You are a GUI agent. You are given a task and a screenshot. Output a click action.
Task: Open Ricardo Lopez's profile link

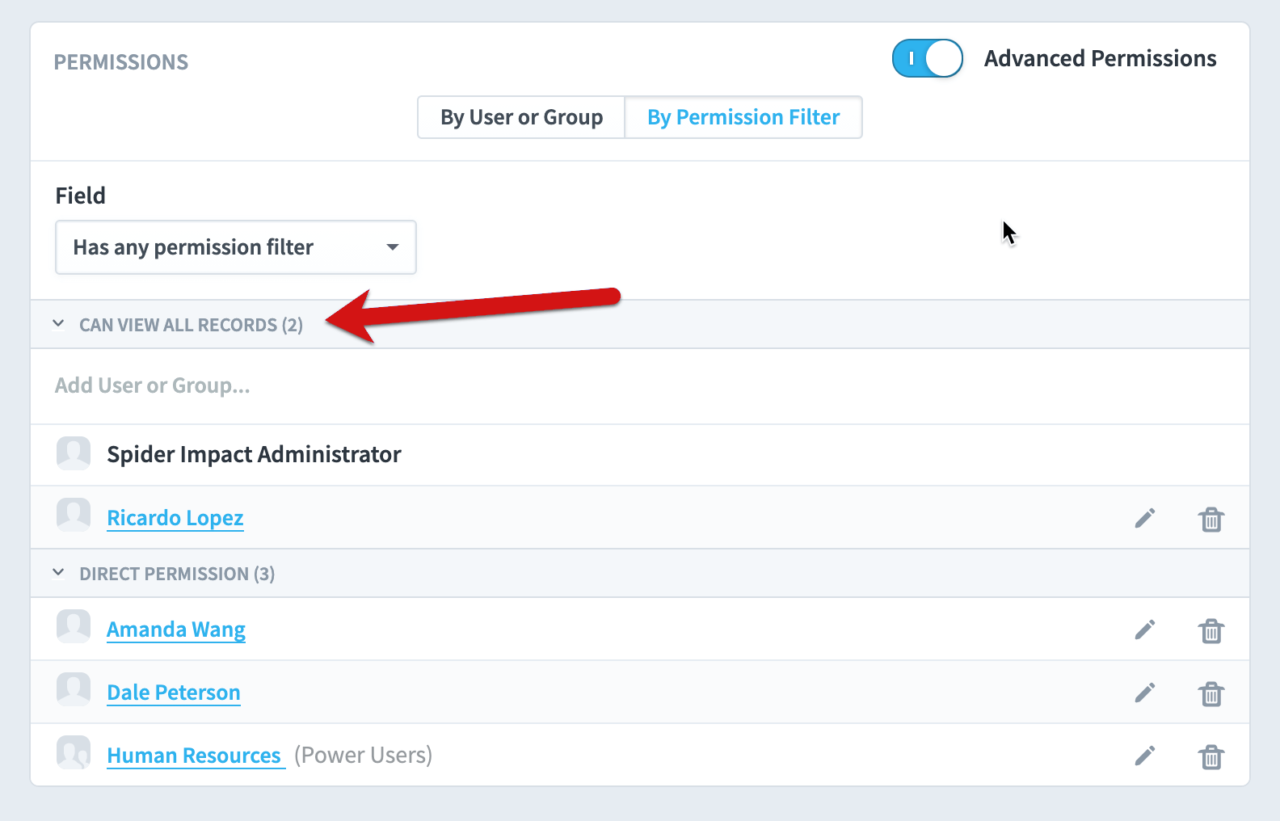pyautogui.click(x=175, y=518)
